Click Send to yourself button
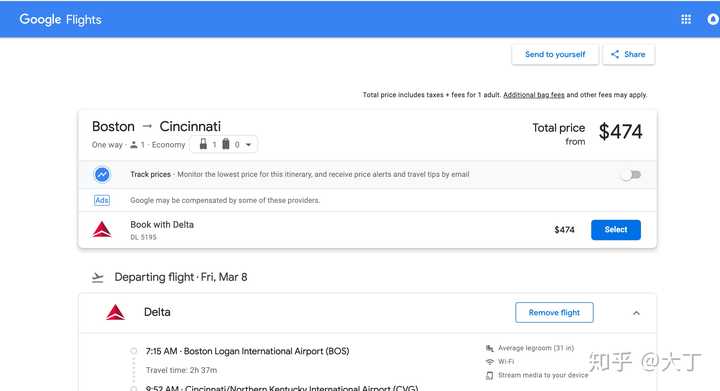 click(x=555, y=54)
